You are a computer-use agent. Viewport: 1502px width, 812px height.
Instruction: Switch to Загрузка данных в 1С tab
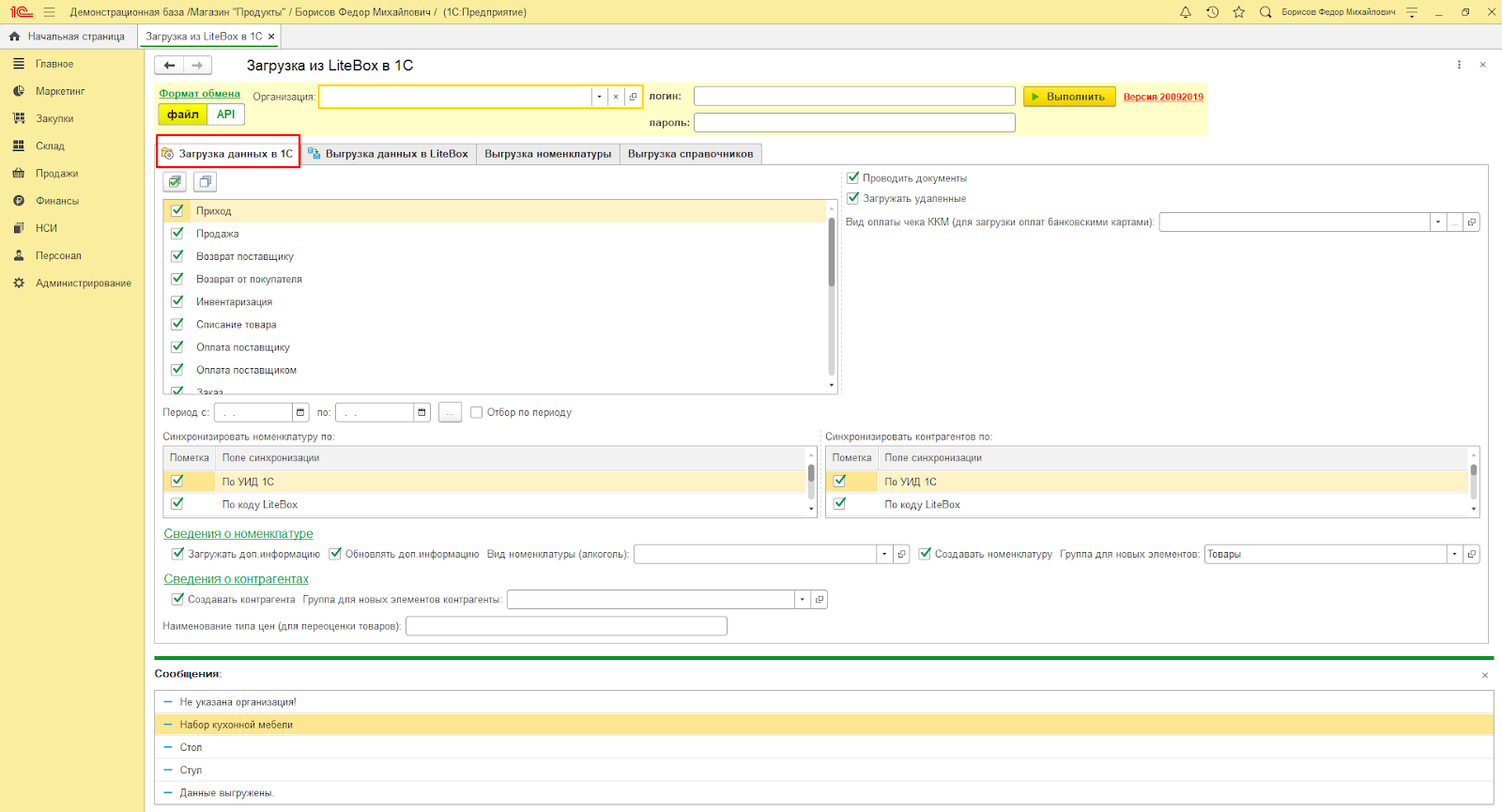pos(228,154)
